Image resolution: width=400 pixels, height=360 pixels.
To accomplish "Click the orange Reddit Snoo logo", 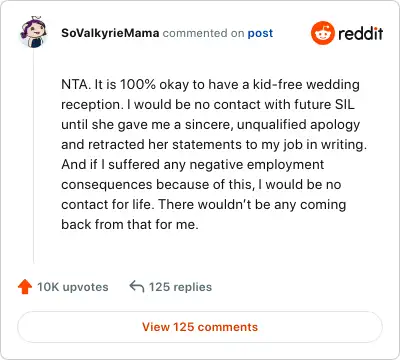I will point(322,33).
